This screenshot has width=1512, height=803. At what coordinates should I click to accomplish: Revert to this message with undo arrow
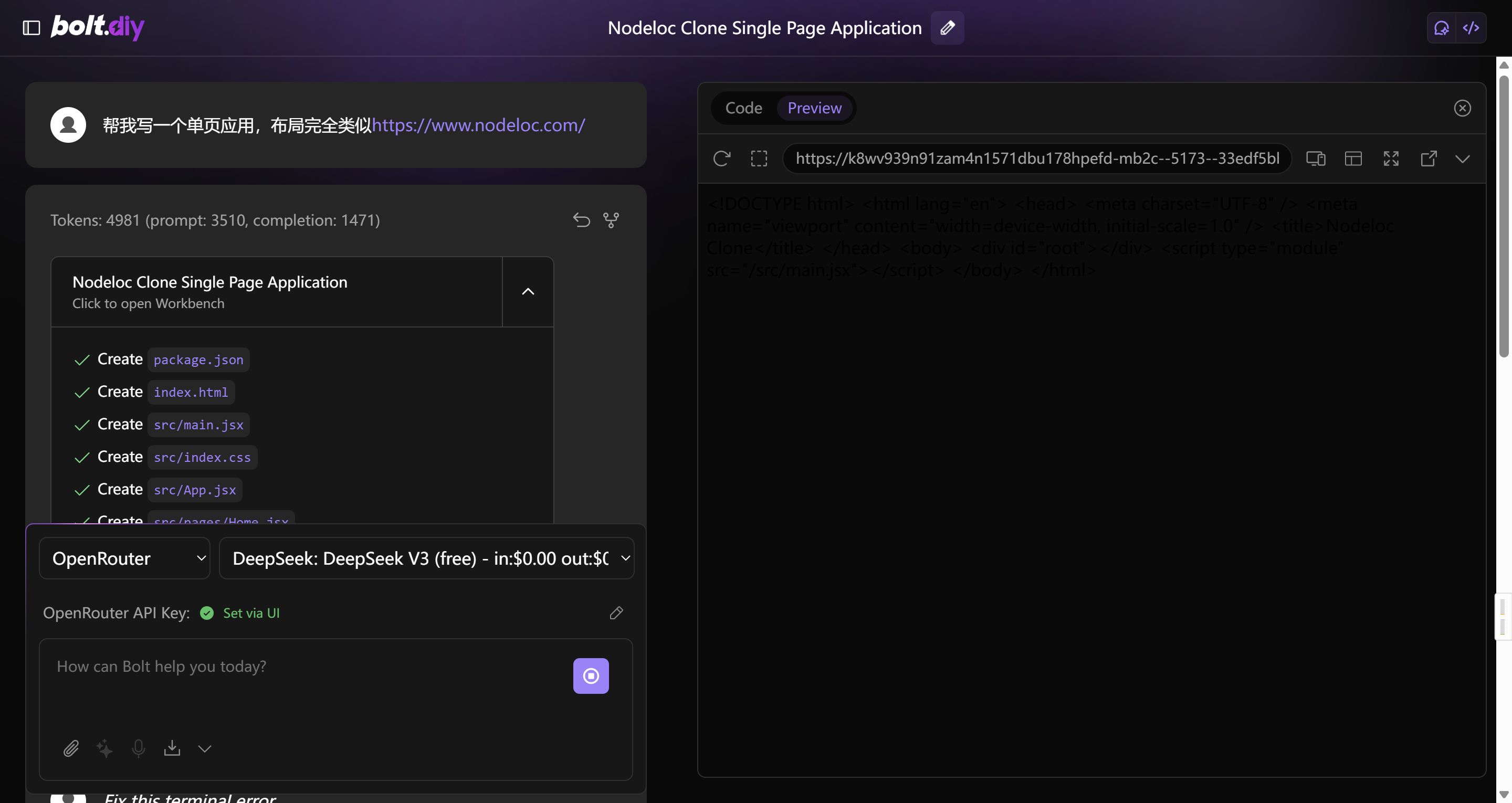(581, 220)
